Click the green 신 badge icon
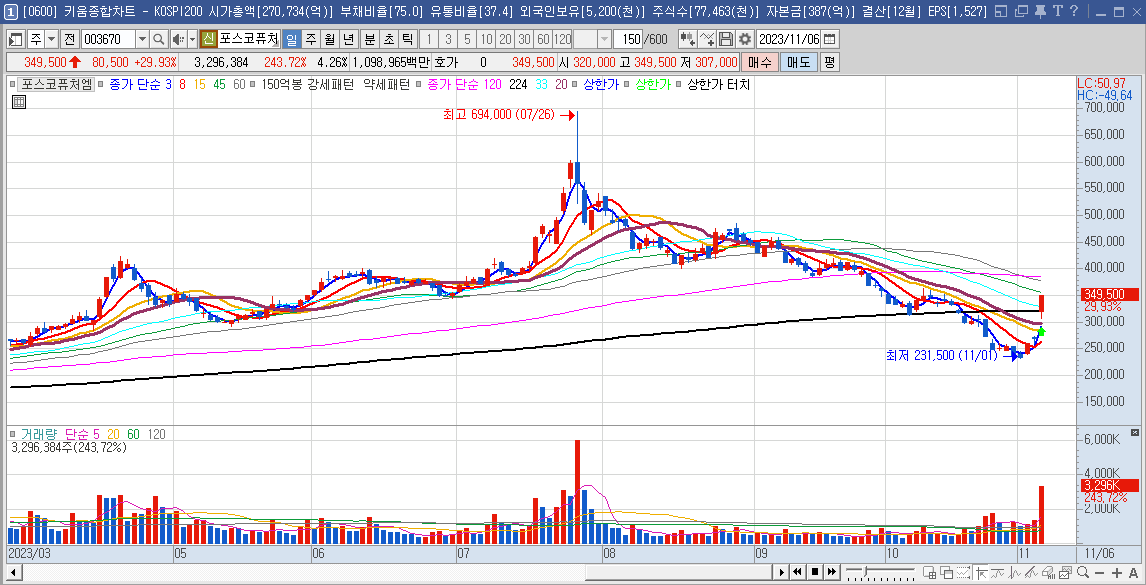The height and width of the screenshot is (585, 1146). [x=208, y=39]
